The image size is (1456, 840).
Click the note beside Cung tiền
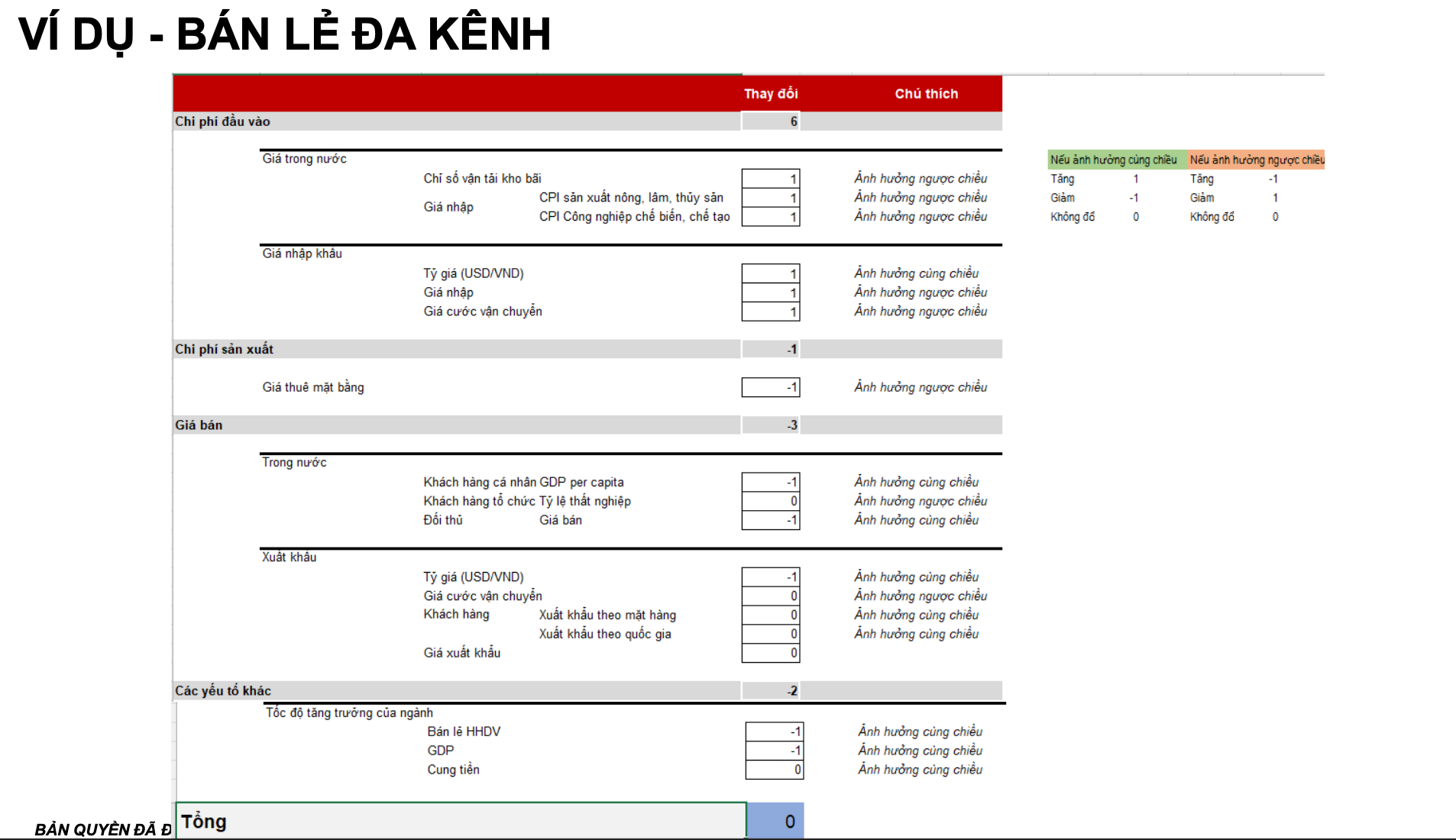[920, 770]
